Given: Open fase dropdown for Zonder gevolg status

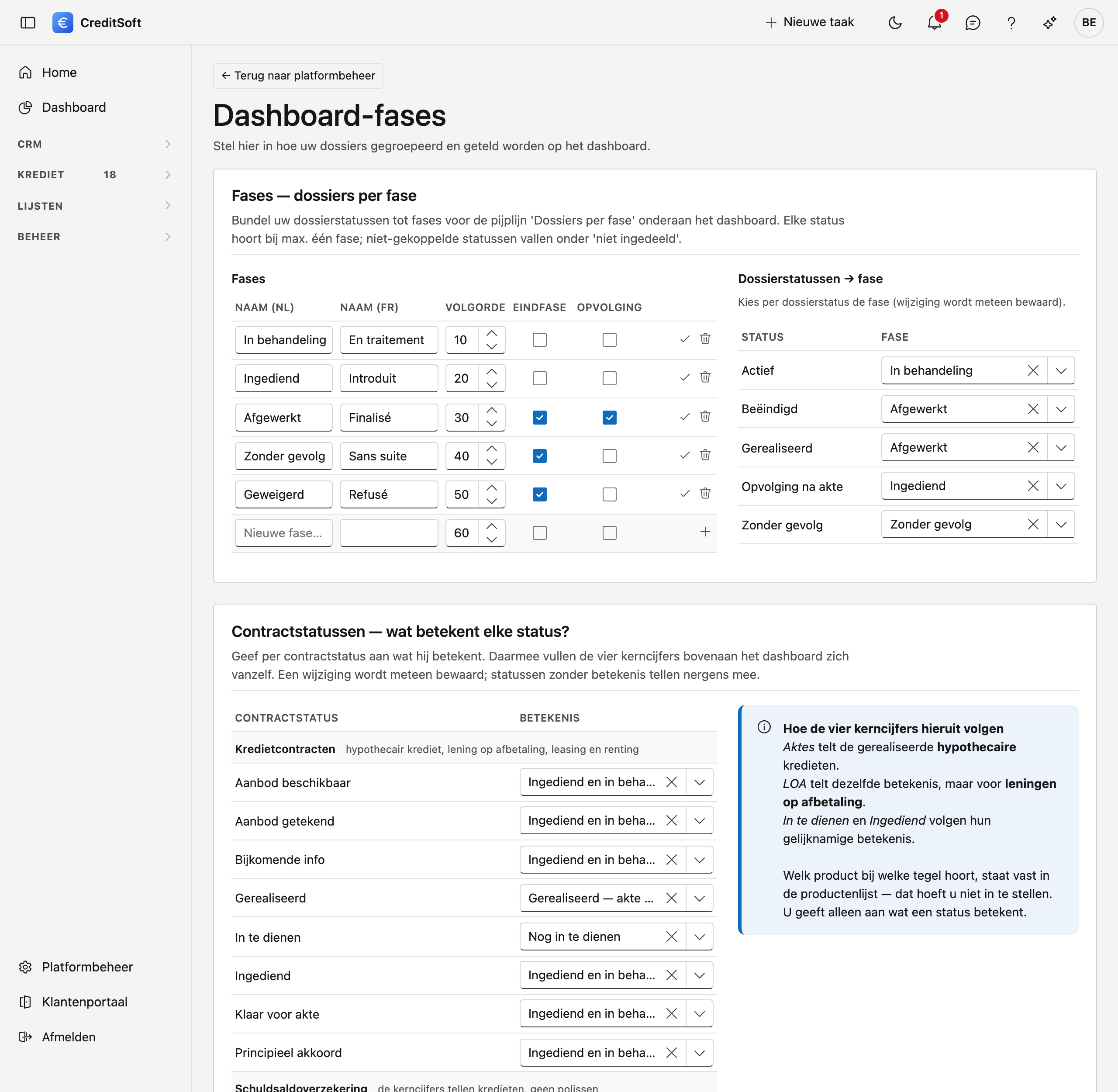Looking at the screenshot, I should (1061, 524).
